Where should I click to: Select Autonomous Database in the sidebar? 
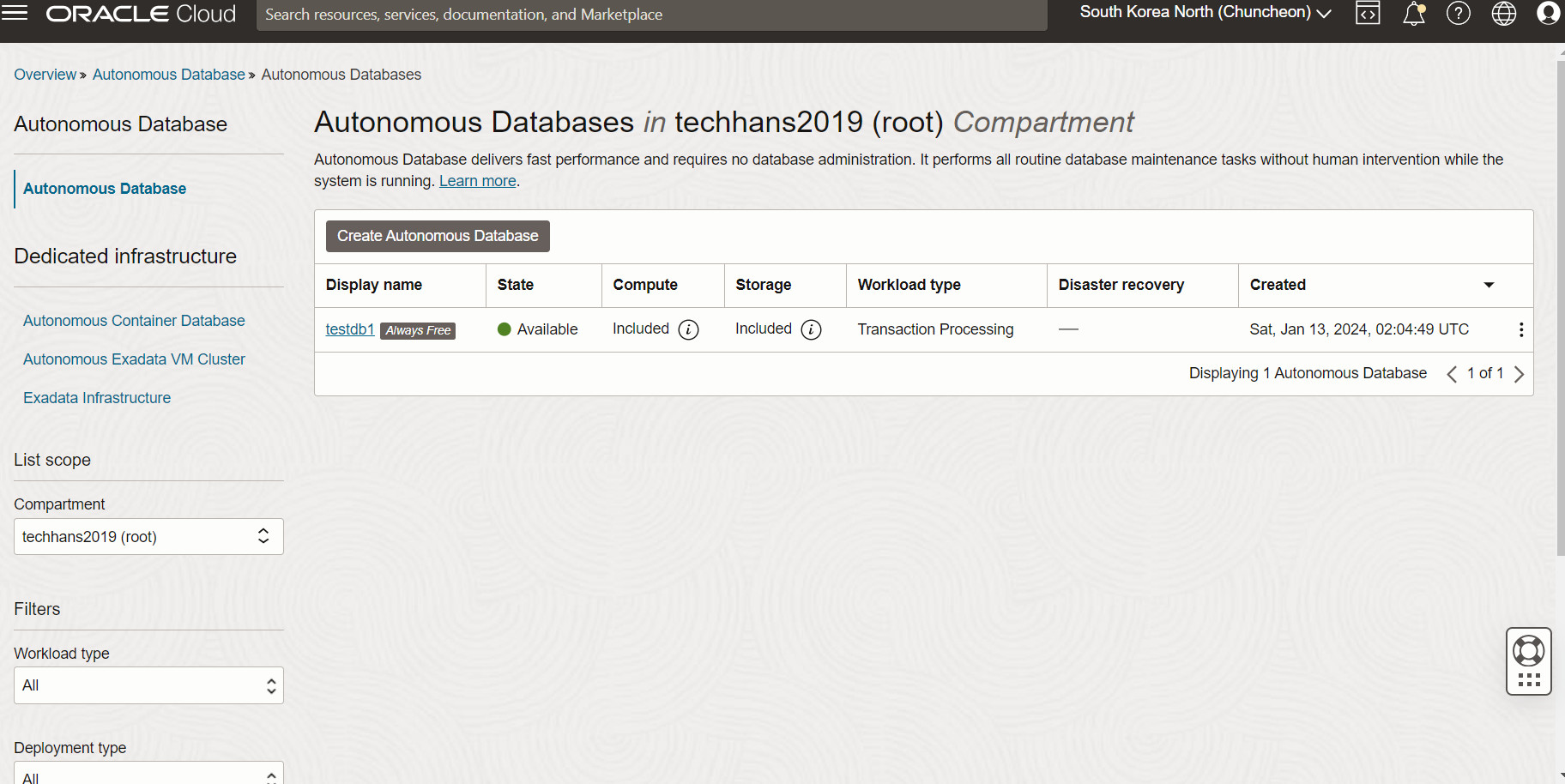(105, 189)
